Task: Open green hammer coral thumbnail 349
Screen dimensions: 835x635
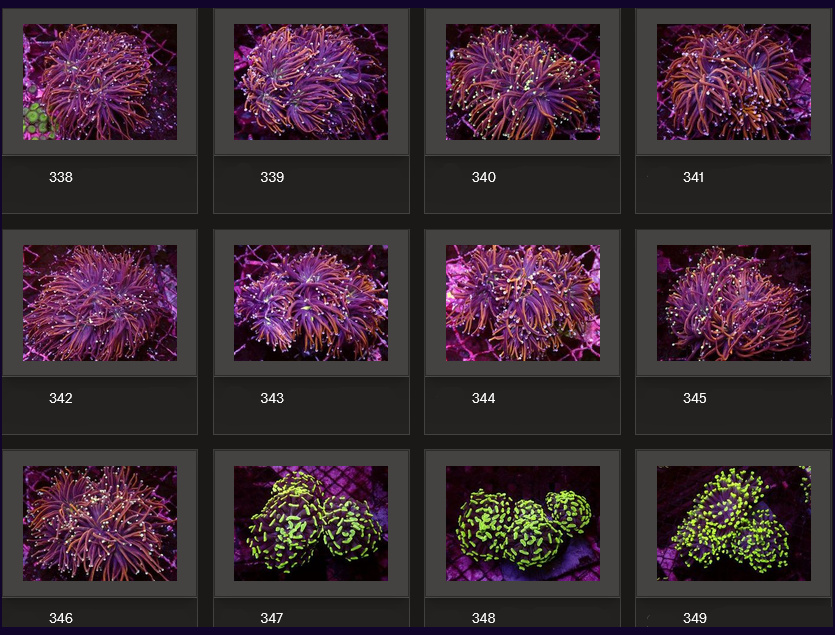Action: tap(734, 524)
